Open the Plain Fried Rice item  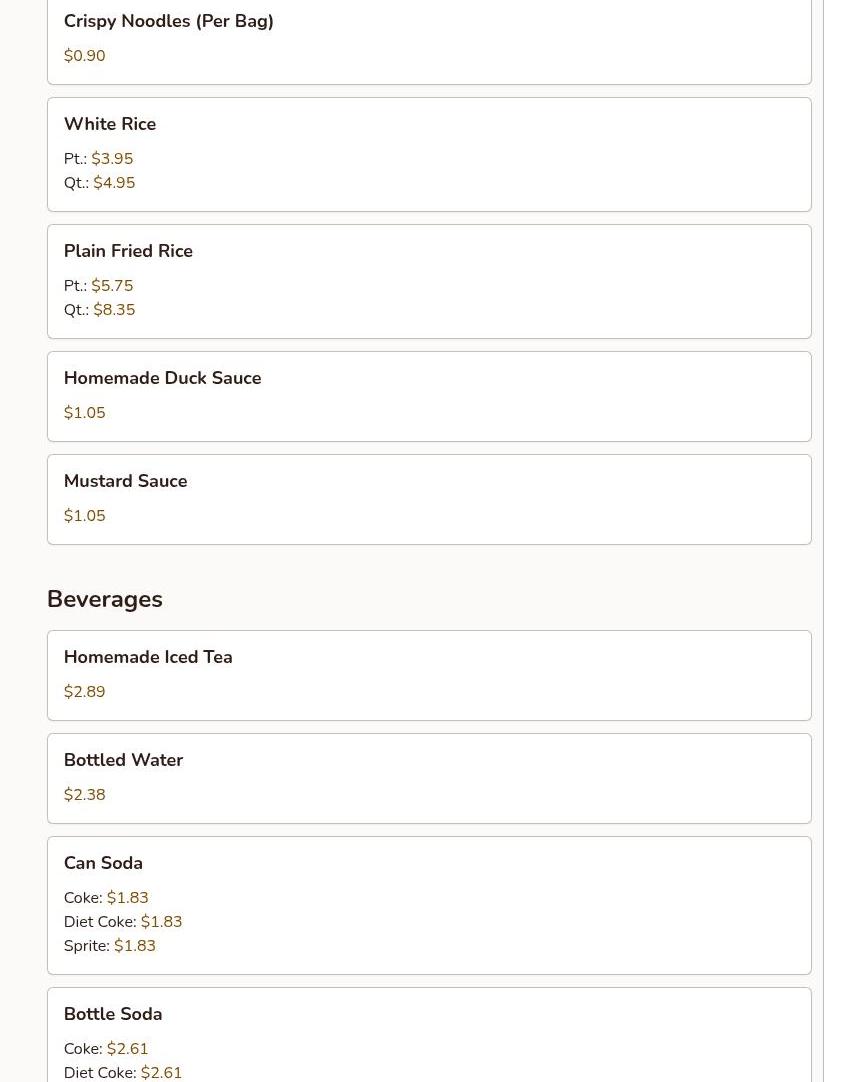click(128, 251)
